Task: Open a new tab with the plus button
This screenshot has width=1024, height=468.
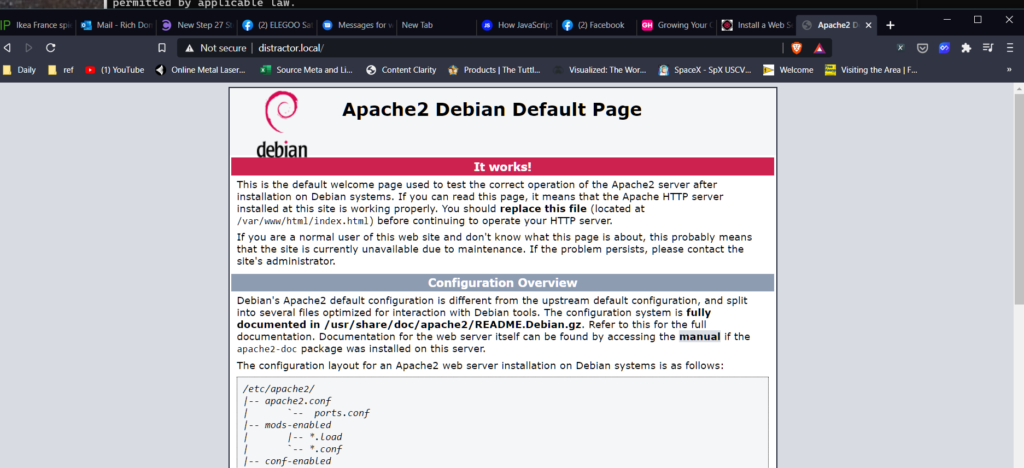Action: click(x=890, y=25)
